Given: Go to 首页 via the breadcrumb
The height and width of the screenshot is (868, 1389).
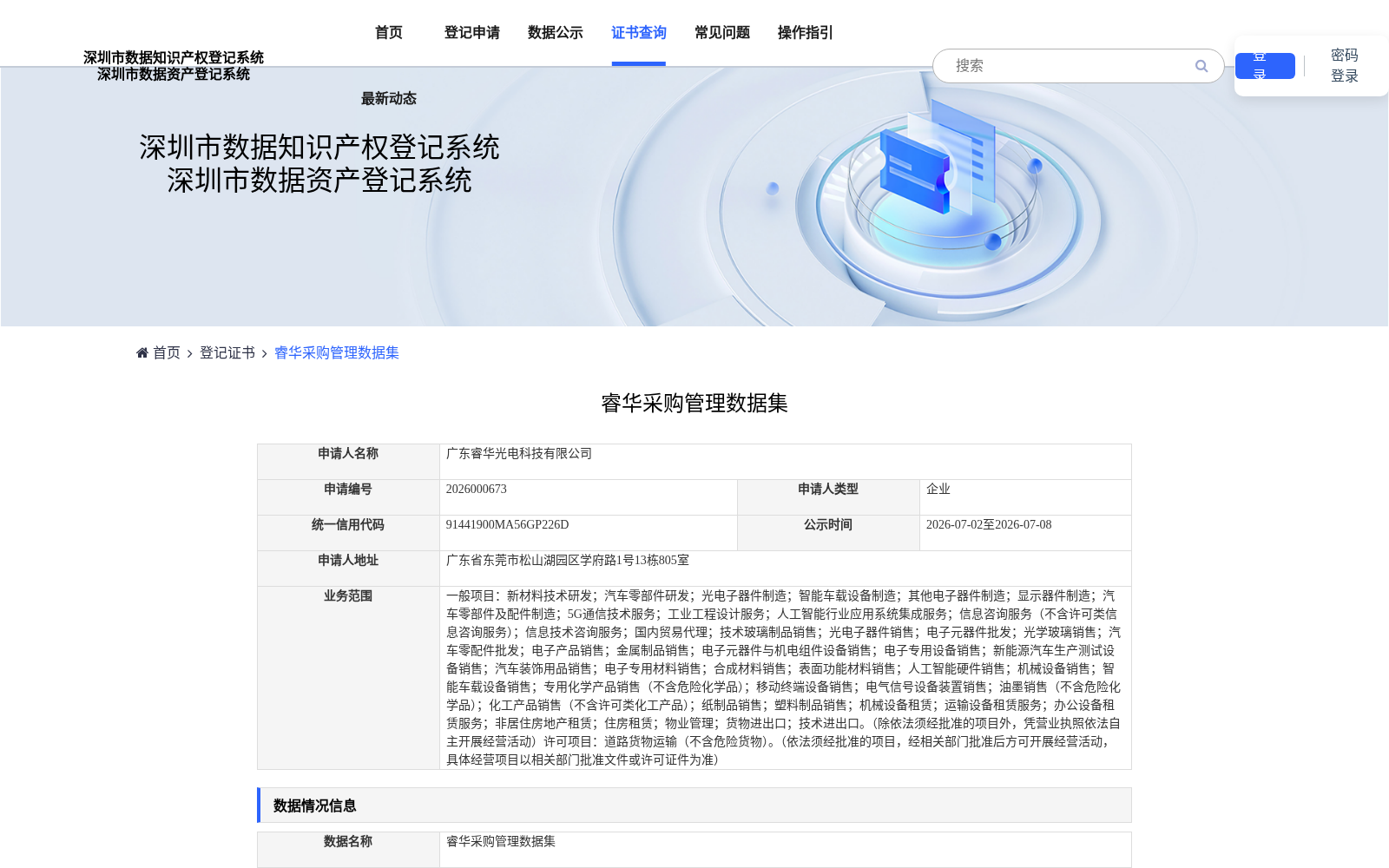Looking at the screenshot, I should click(x=167, y=352).
